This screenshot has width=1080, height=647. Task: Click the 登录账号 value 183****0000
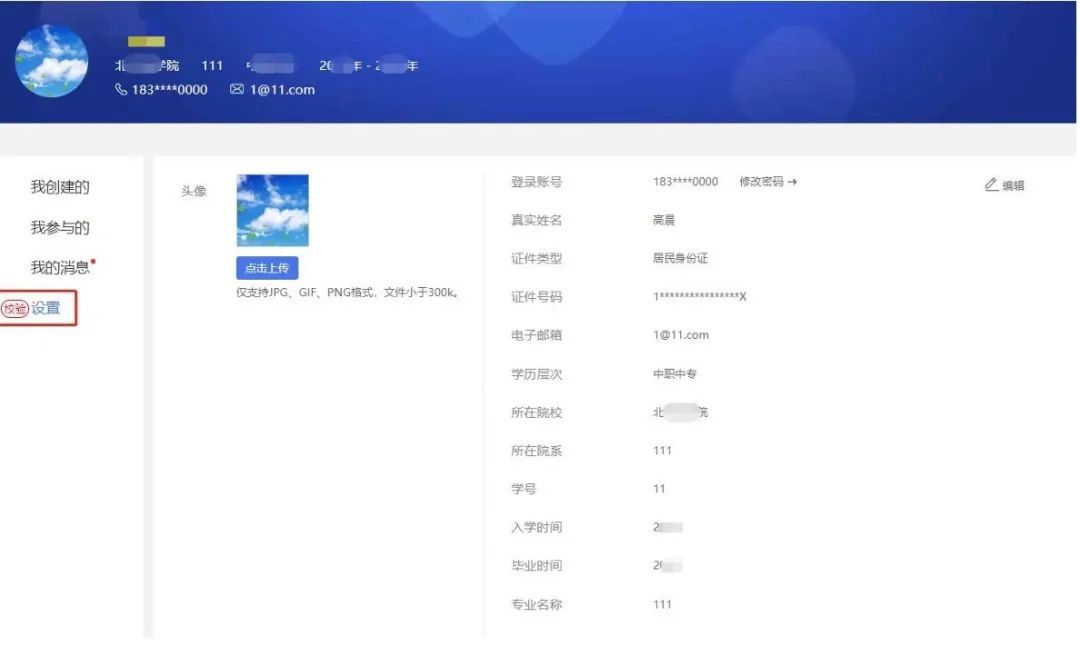pyautogui.click(x=685, y=182)
